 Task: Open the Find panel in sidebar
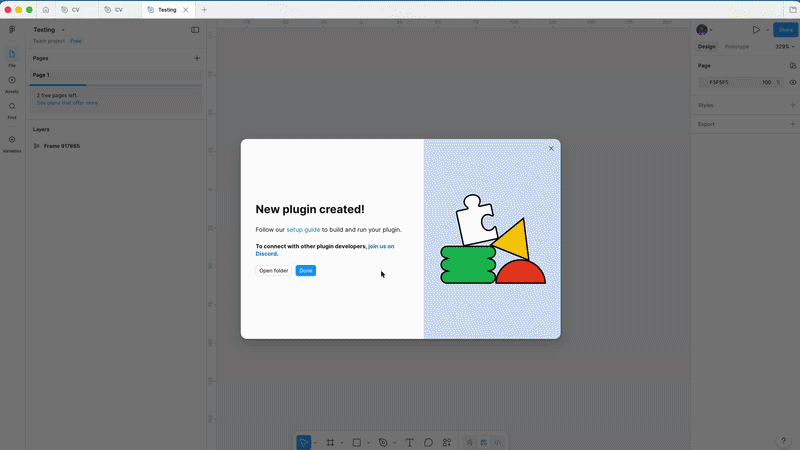[12, 109]
